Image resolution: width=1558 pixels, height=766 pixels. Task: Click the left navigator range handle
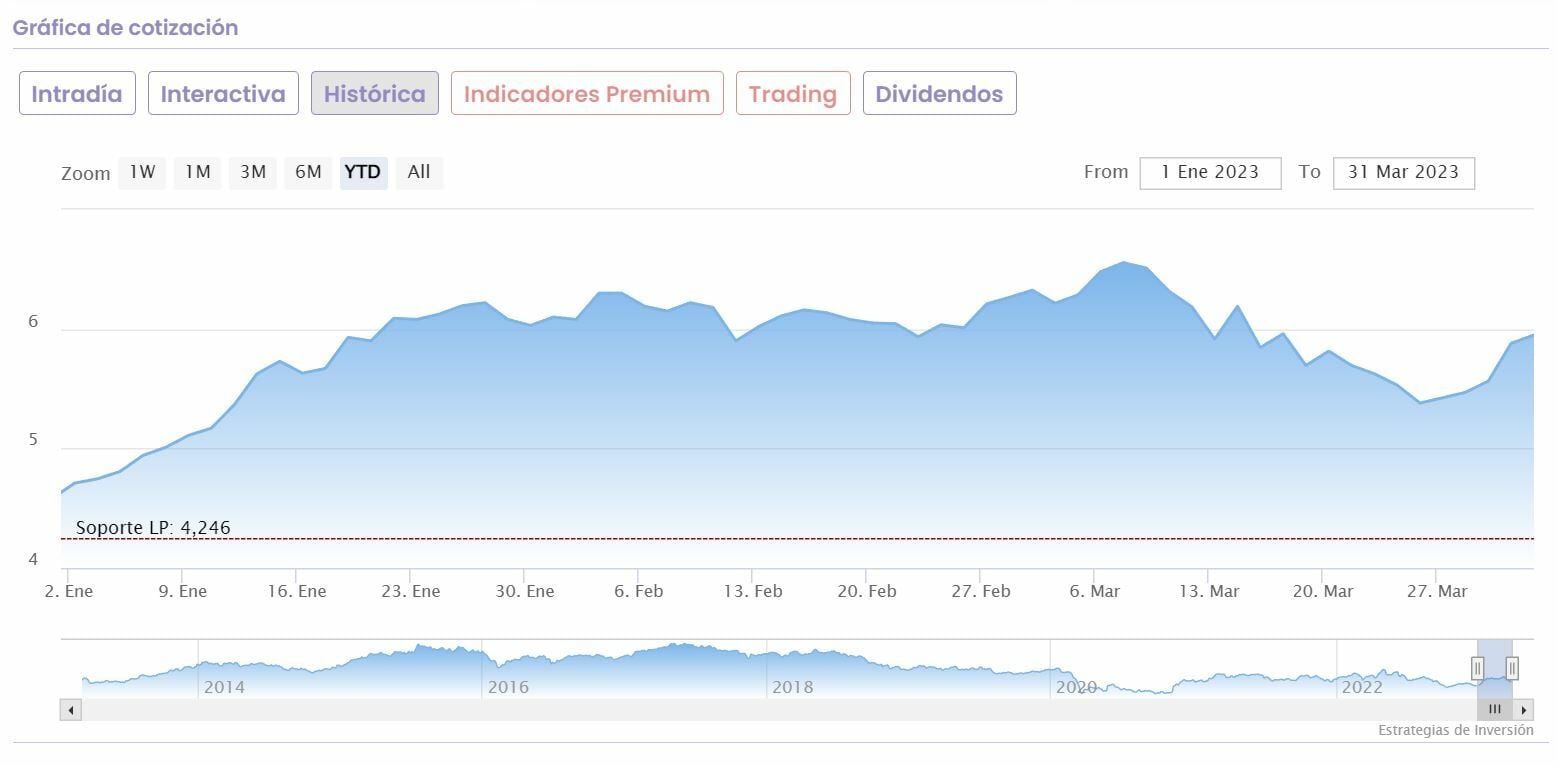pos(1477,668)
